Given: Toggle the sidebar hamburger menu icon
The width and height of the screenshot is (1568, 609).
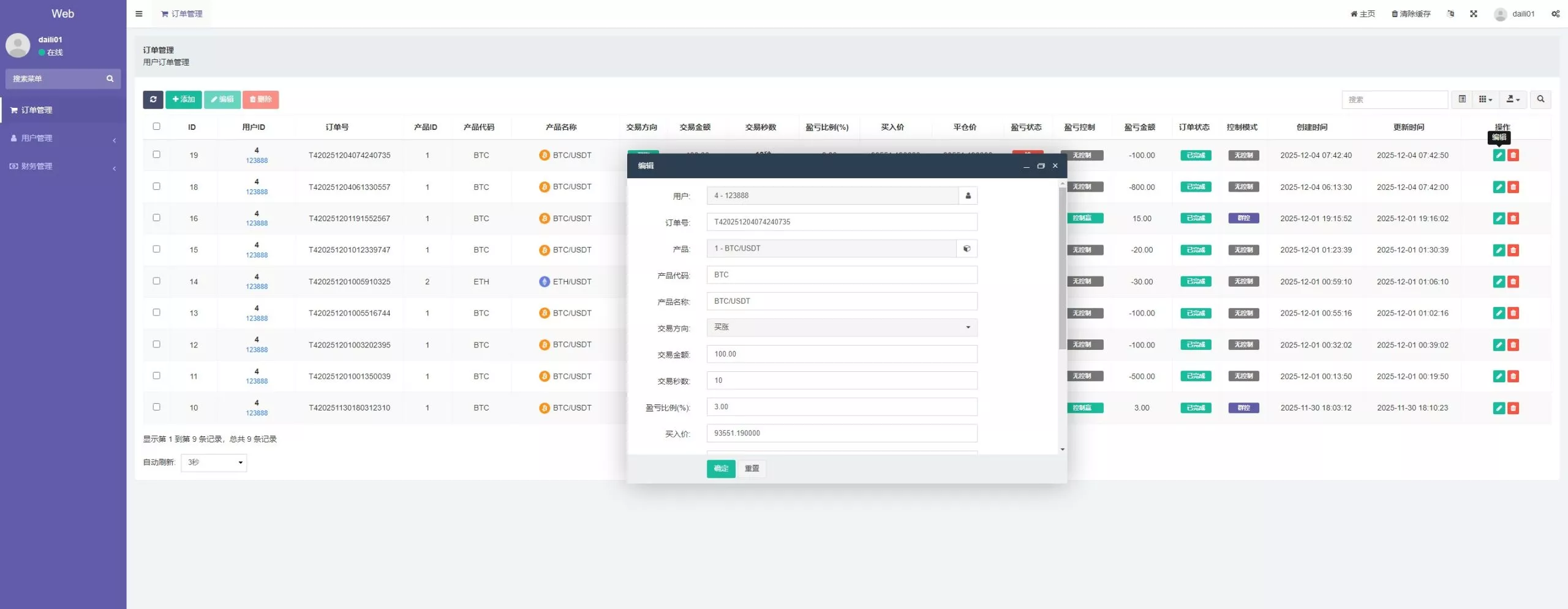Looking at the screenshot, I should 139,13.
